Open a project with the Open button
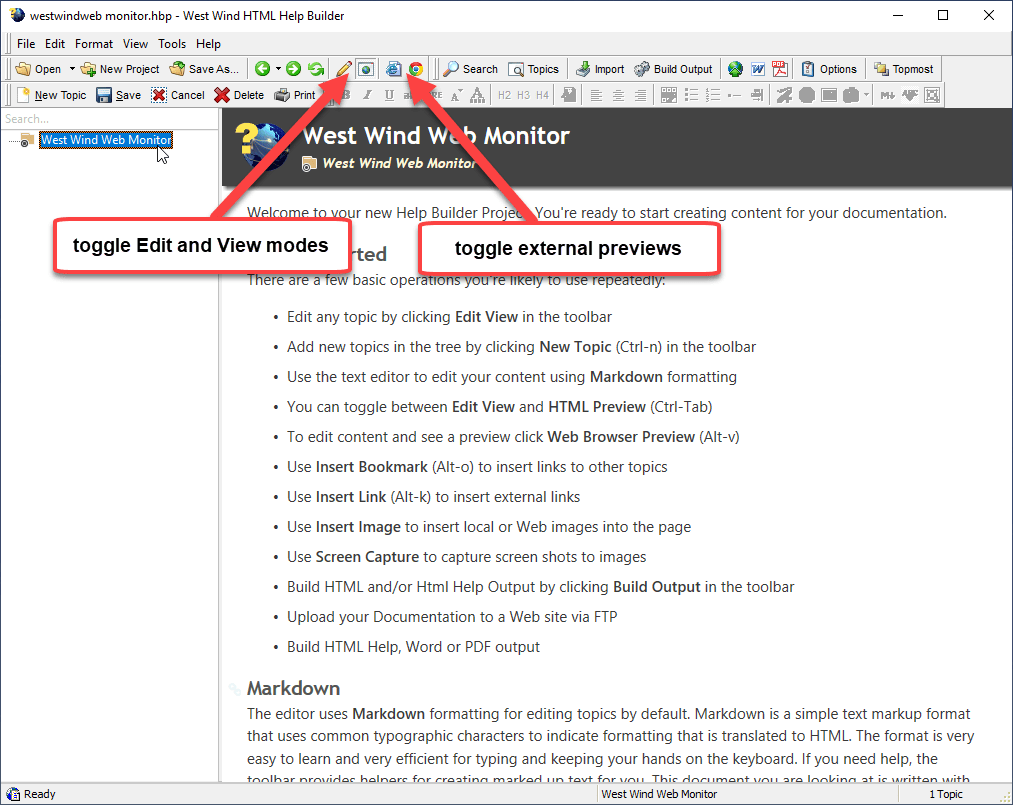 (38, 69)
